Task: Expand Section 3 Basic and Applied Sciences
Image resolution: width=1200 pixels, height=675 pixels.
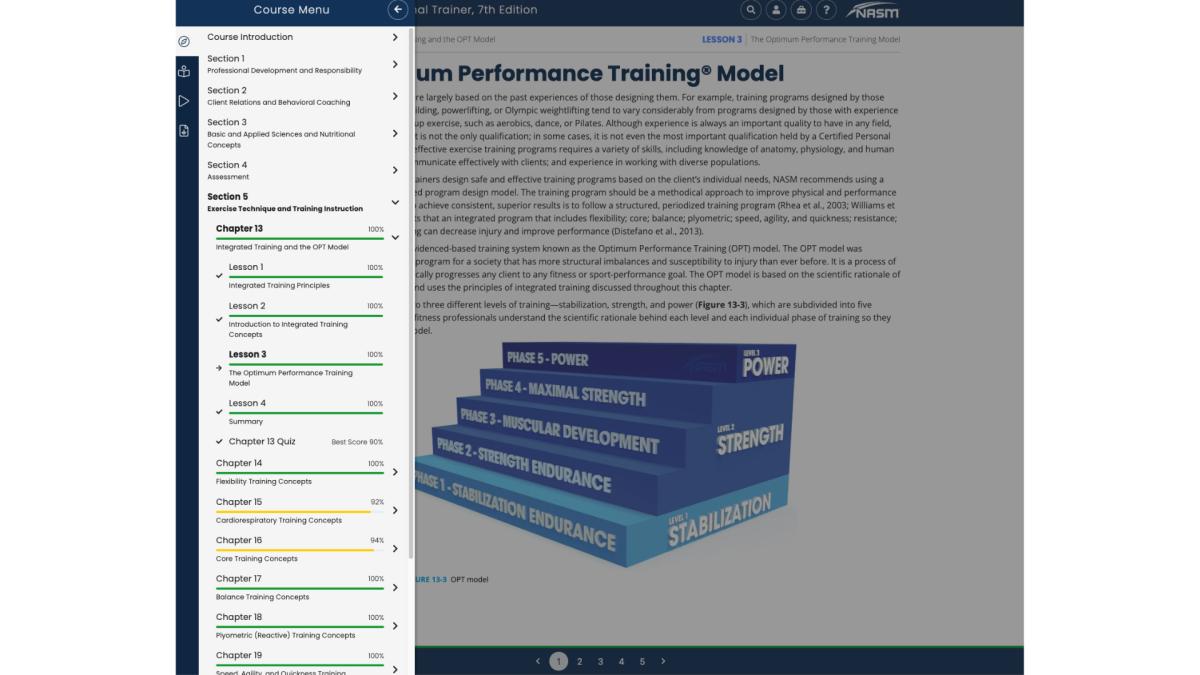Action: click(x=395, y=133)
